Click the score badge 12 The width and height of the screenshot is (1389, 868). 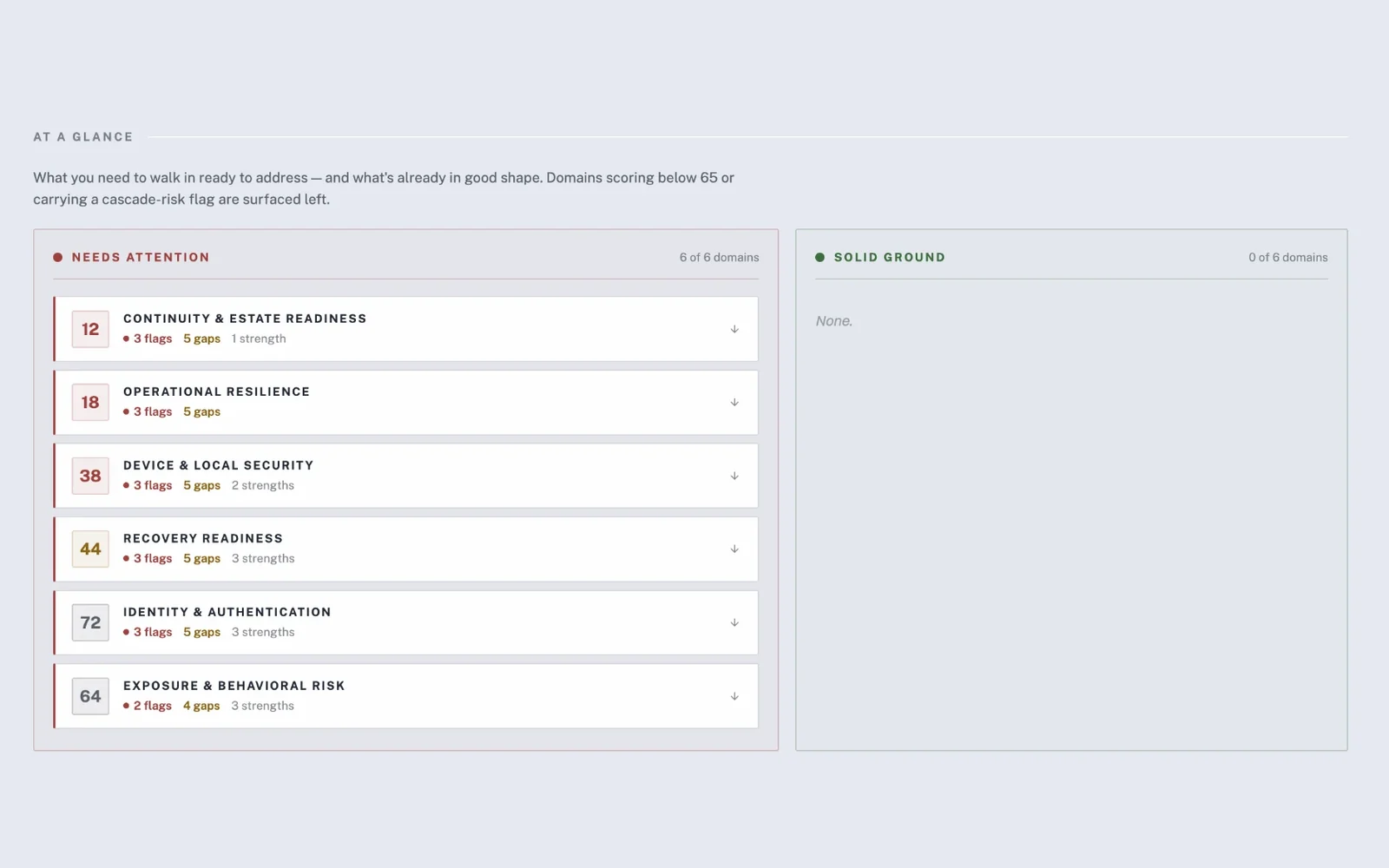pyautogui.click(x=90, y=330)
